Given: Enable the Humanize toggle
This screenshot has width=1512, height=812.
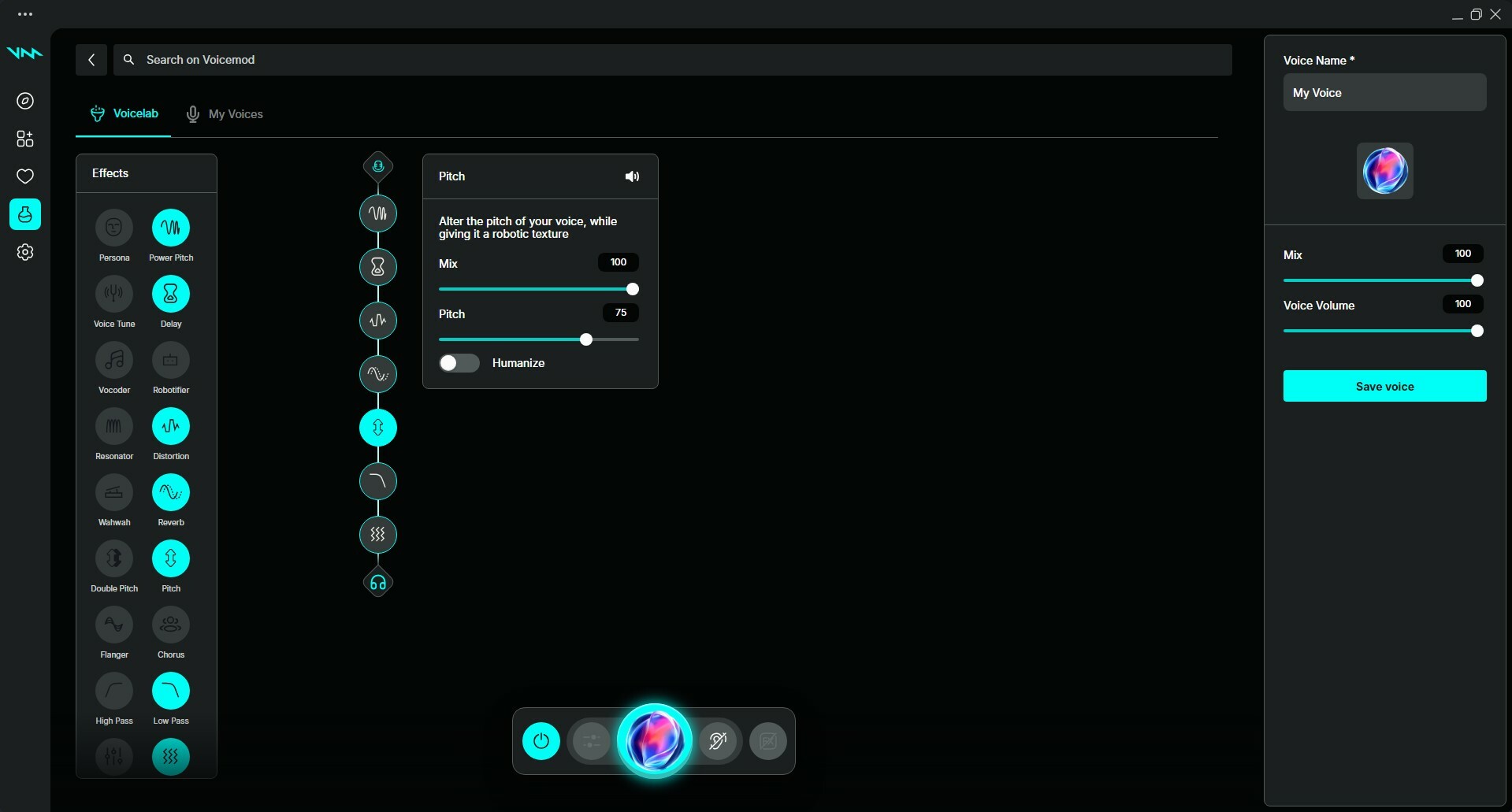Looking at the screenshot, I should (x=458, y=363).
